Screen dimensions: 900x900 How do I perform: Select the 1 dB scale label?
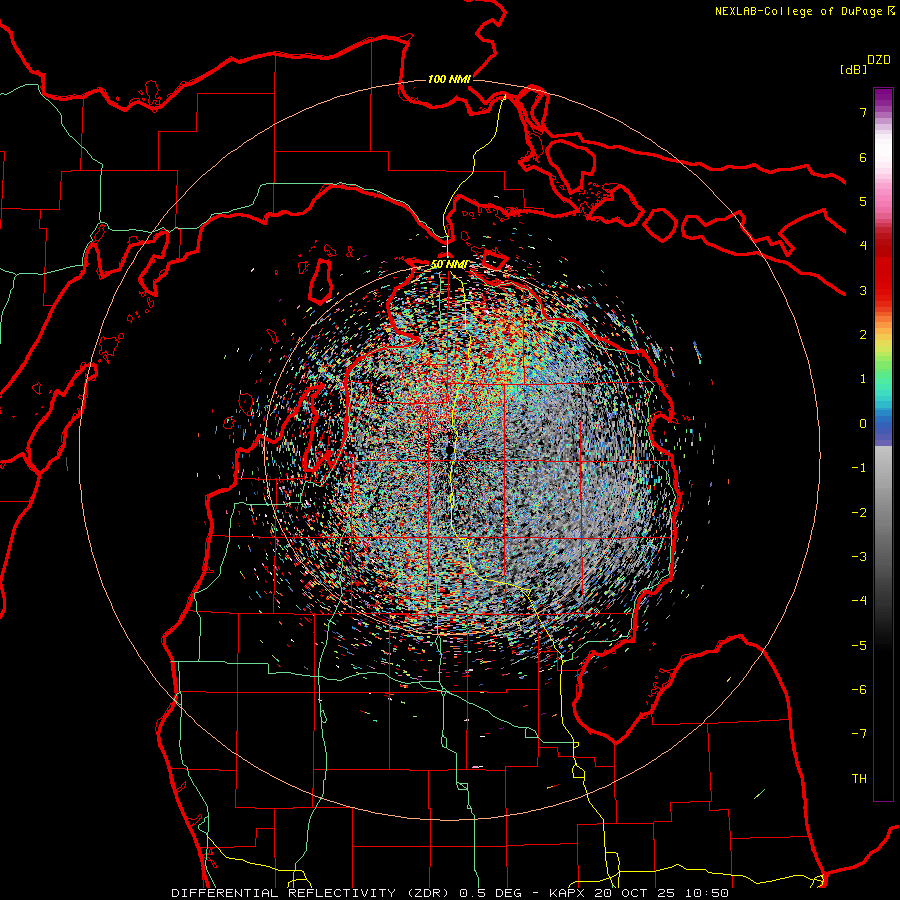pyautogui.click(x=863, y=379)
